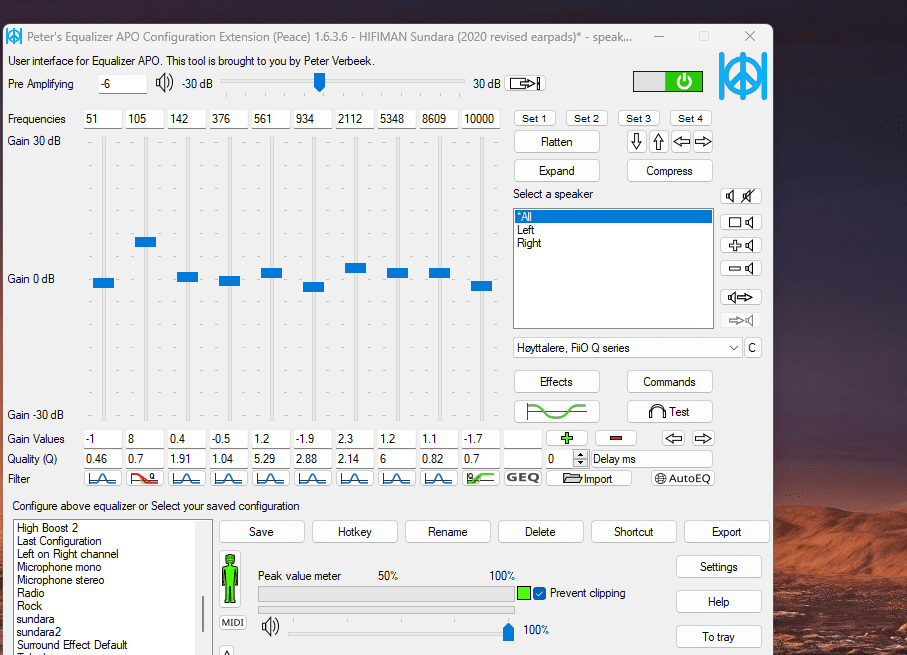Save the current configuration
Screen dimensions: 907x655
261,532
